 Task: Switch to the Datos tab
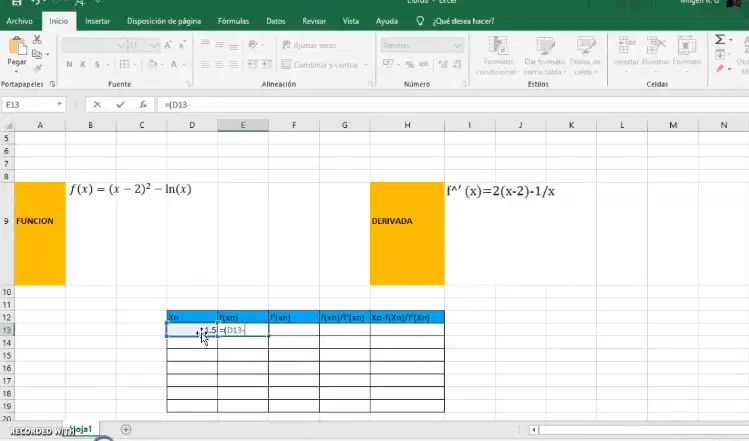point(276,21)
